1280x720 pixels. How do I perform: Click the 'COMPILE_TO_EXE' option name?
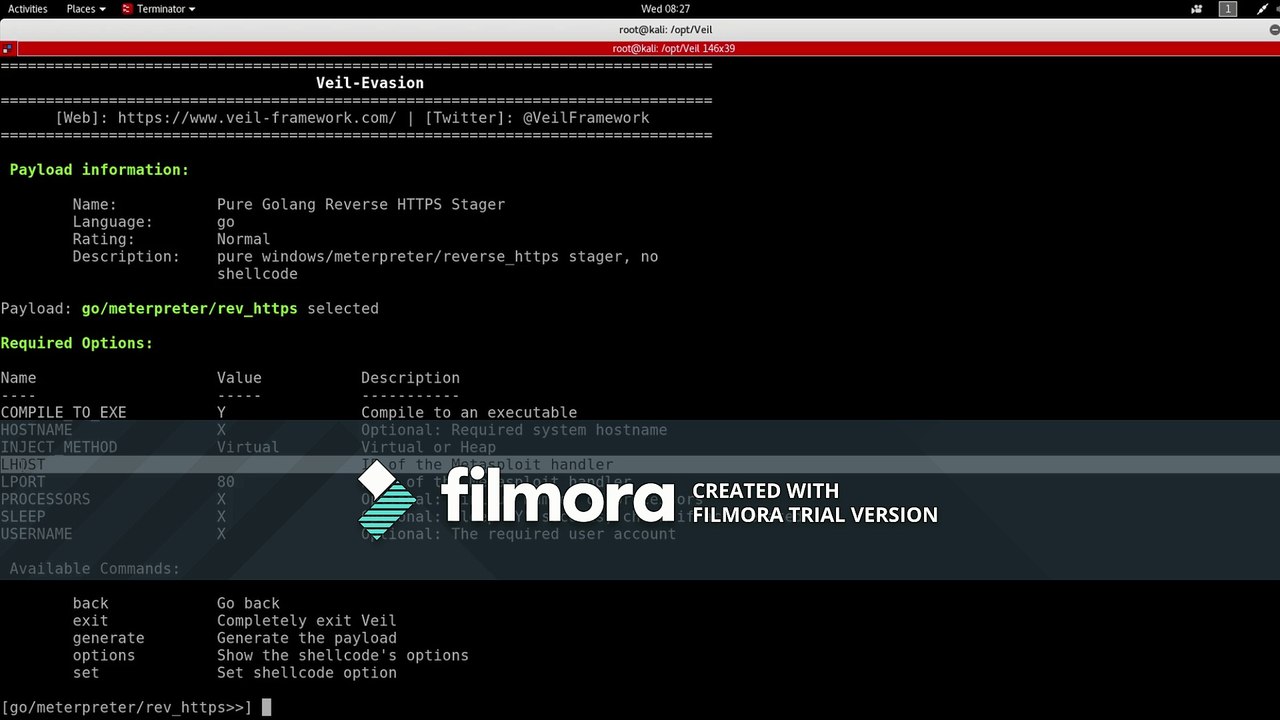tap(63, 413)
